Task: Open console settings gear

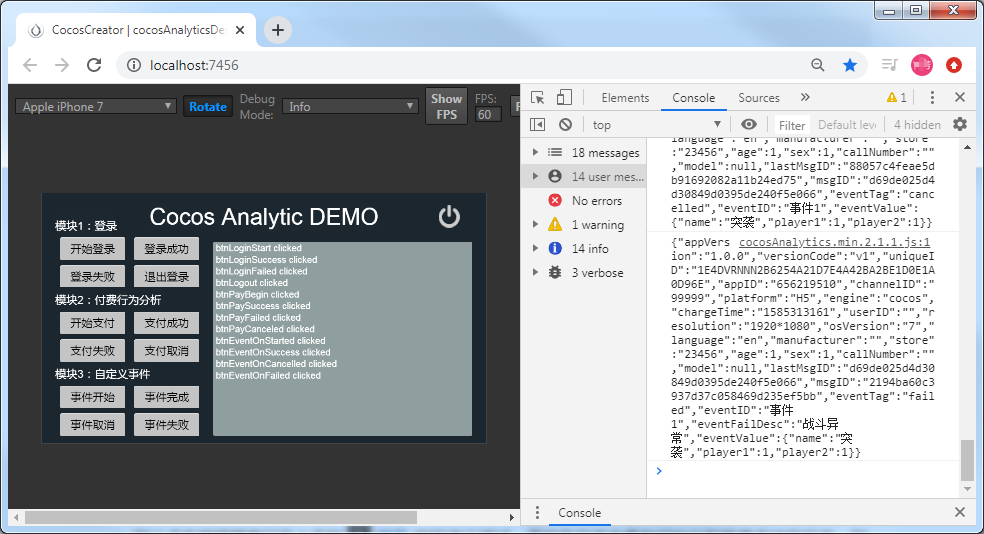Action: point(960,124)
